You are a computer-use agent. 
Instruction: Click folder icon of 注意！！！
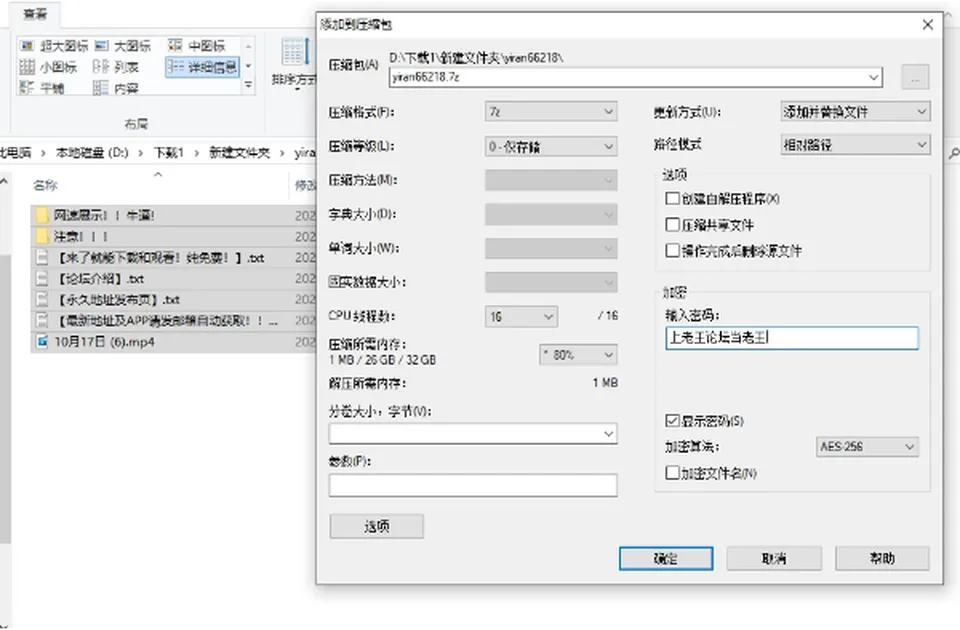pyautogui.click(x=42, y=236)
